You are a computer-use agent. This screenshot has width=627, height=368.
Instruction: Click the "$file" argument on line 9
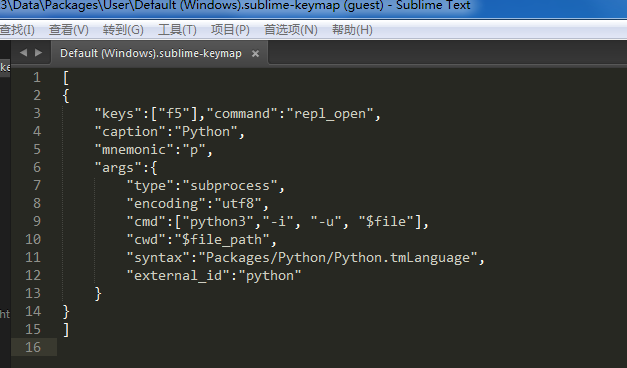pyautogui.click(x=386, y=222)
